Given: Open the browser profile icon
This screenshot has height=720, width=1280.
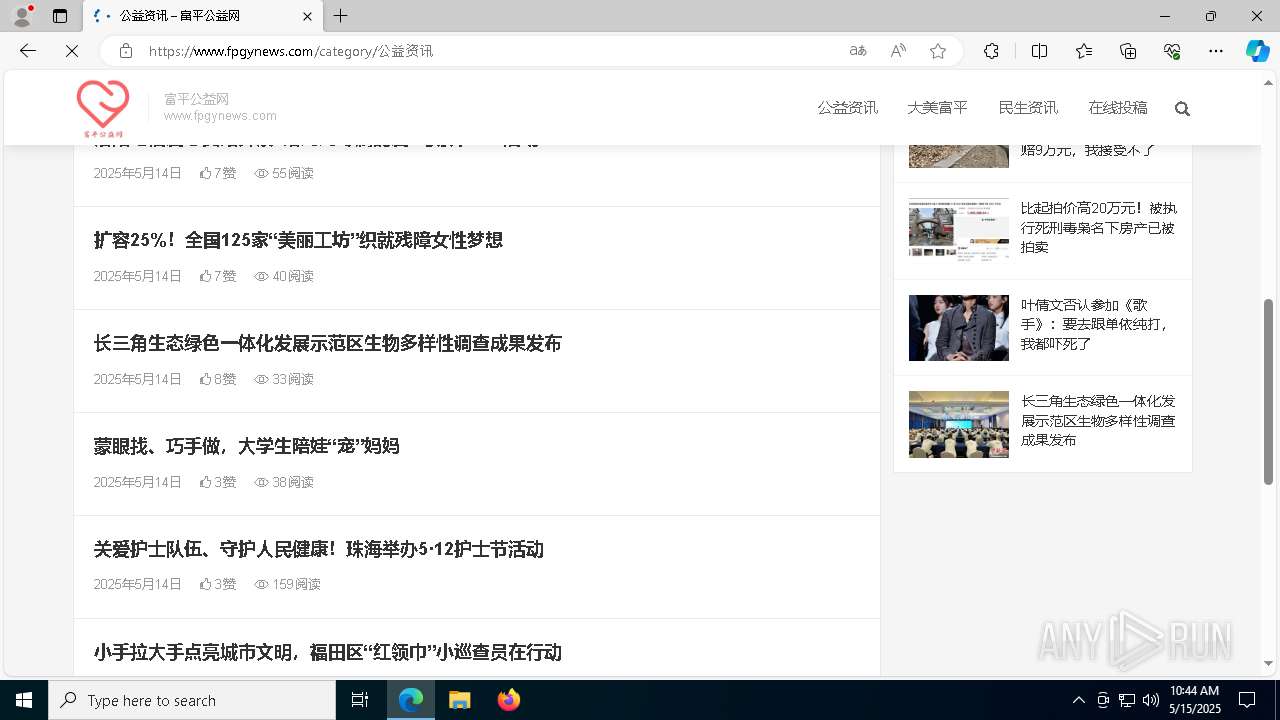Looking at the screenshot, I should tap(22, 16).
